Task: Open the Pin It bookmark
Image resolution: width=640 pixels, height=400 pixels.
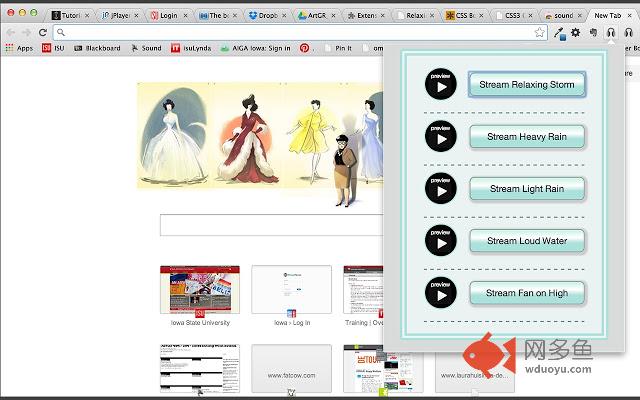Action: click(x=338, y=48)
